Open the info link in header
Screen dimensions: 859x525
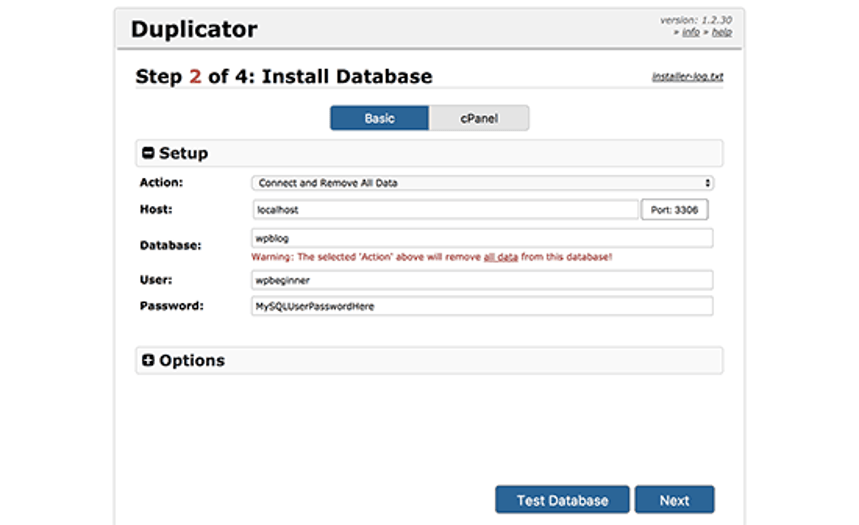pyautogui.click(x=691, y=32)
